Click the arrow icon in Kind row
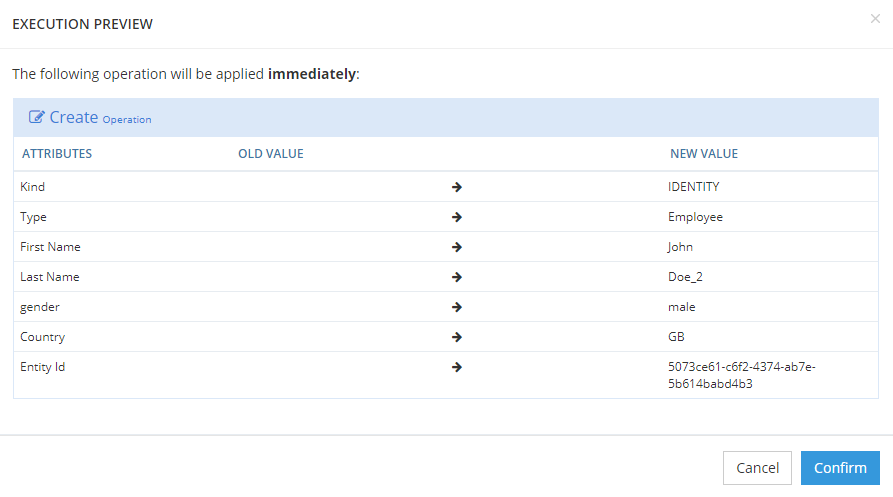893x497 pixels. pos(456,187)
